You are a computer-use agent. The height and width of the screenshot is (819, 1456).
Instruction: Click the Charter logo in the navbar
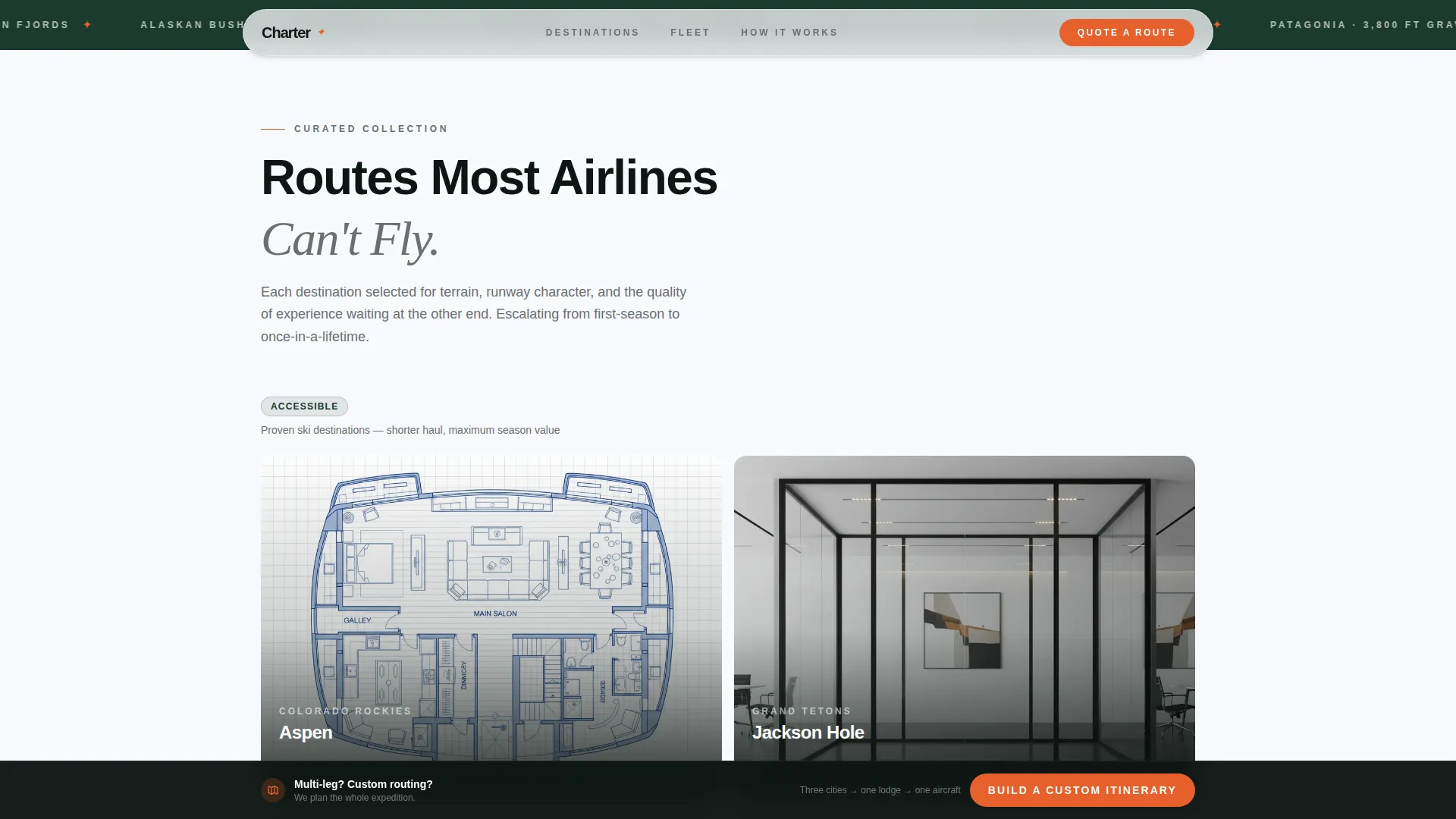click(x=293, y=33)
